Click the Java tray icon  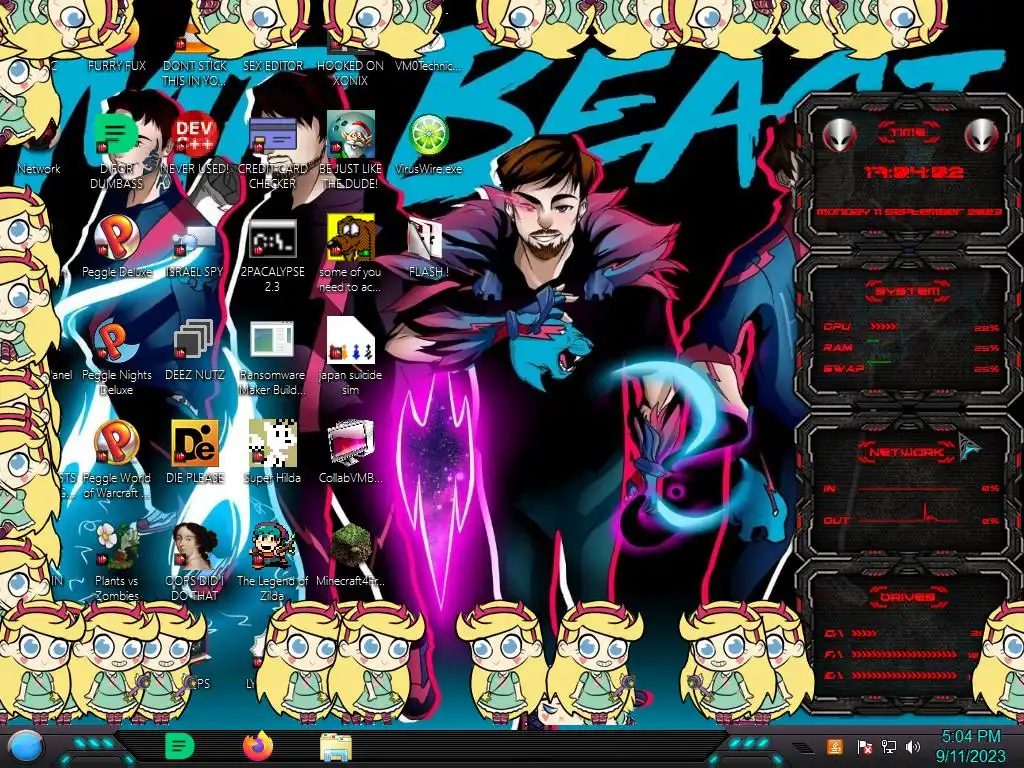coord(835,747)
